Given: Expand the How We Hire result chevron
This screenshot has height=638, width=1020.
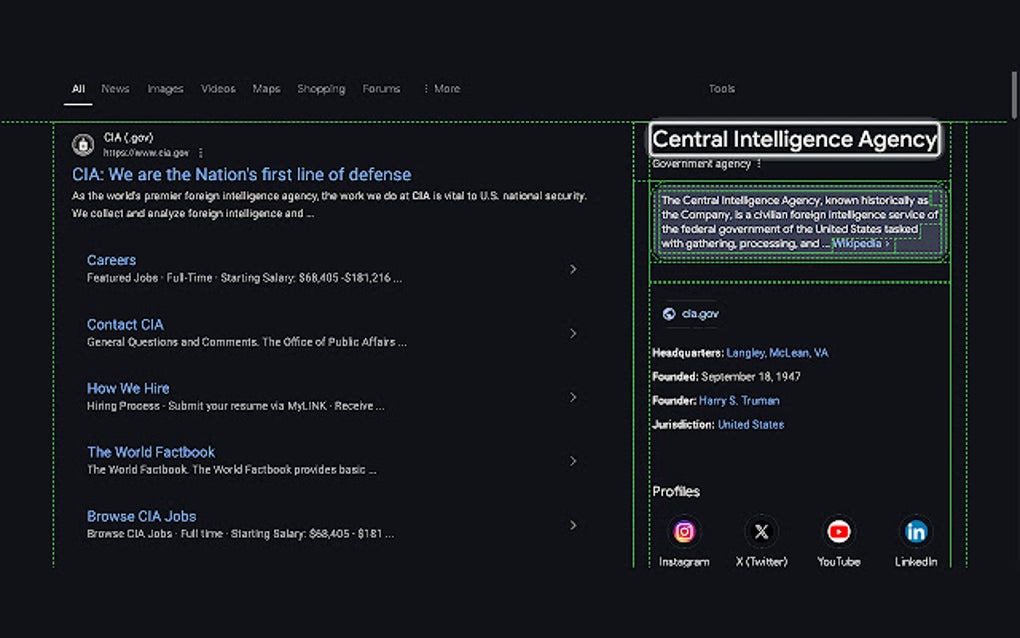Looking at the screenshot, I should click(x=573, y=397).
